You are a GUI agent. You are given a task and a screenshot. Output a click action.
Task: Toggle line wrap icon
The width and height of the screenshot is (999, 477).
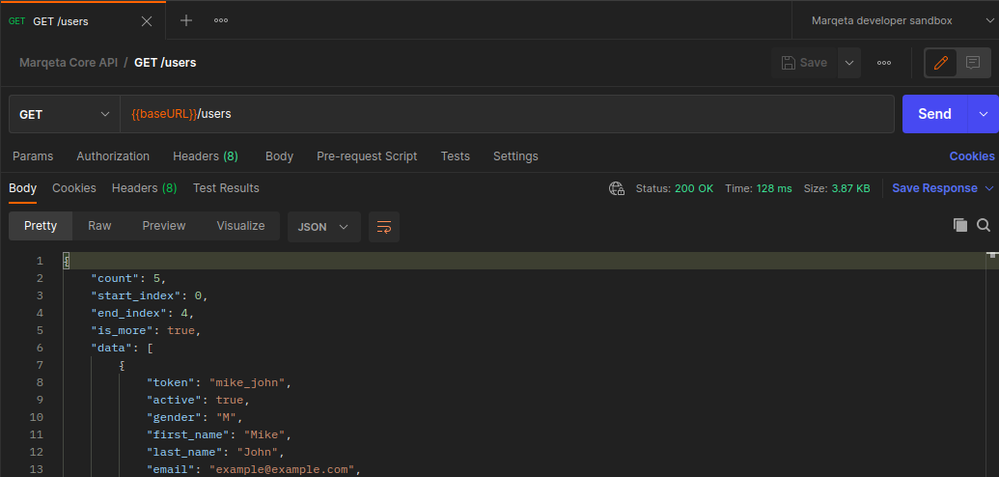pos(384,227)
